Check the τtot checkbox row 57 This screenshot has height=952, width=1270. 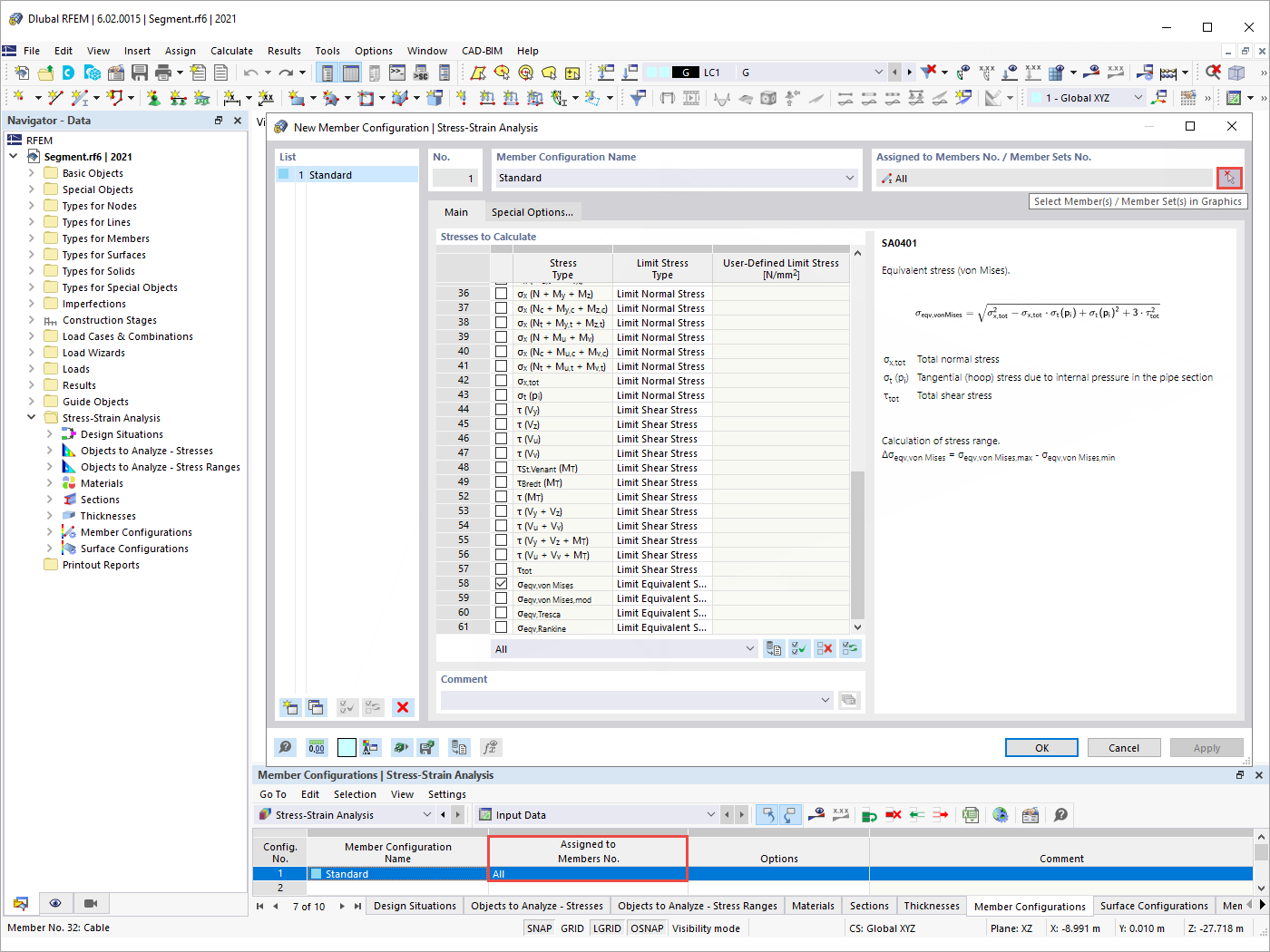(x=501, y=569)
